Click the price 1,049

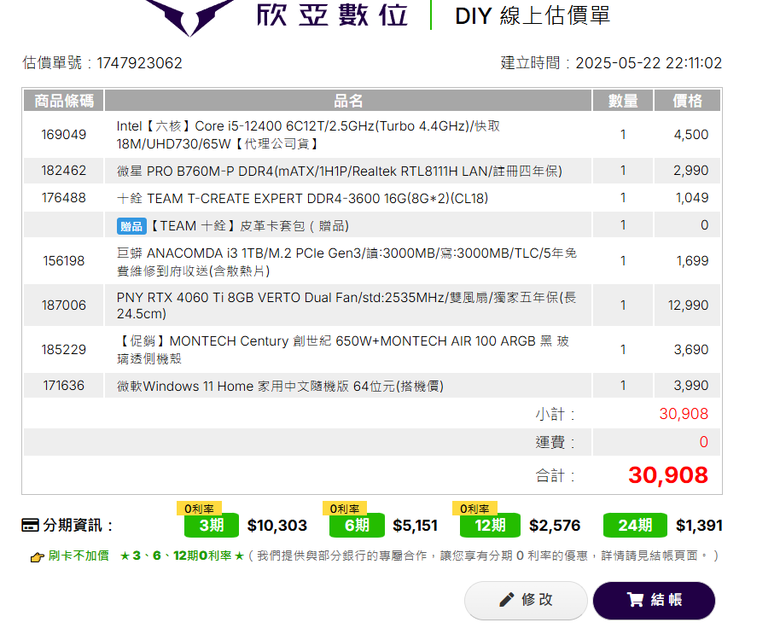[x=692, y=198]
